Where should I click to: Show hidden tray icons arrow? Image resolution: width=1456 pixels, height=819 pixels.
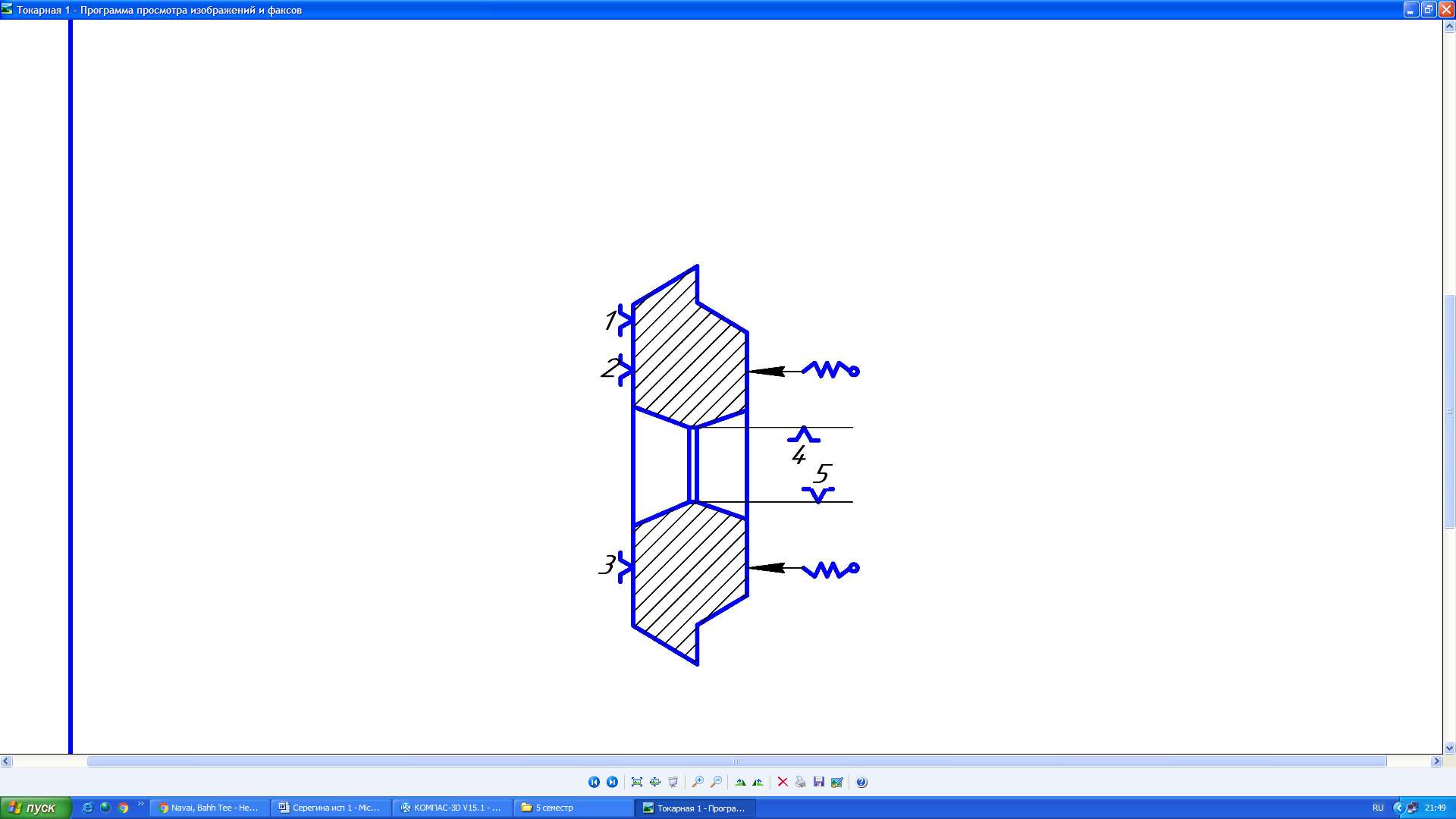coord(1398,808)
